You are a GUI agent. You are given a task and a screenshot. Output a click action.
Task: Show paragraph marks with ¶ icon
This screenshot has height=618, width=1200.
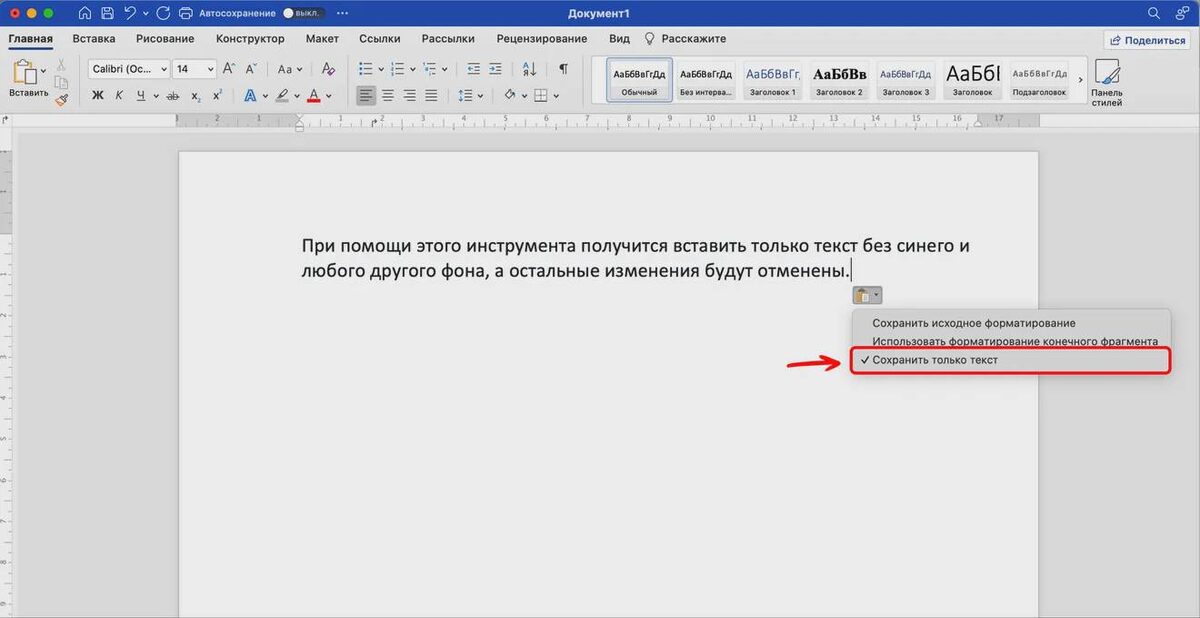click(563, 68)
